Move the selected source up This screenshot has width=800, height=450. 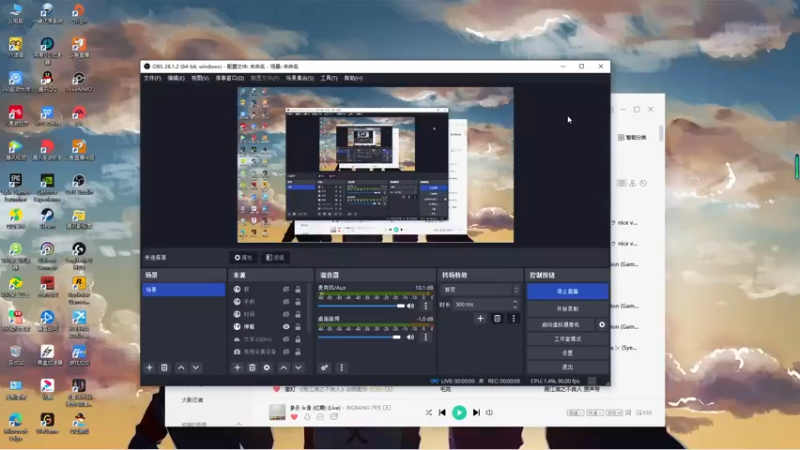click(x=284, y=367)
